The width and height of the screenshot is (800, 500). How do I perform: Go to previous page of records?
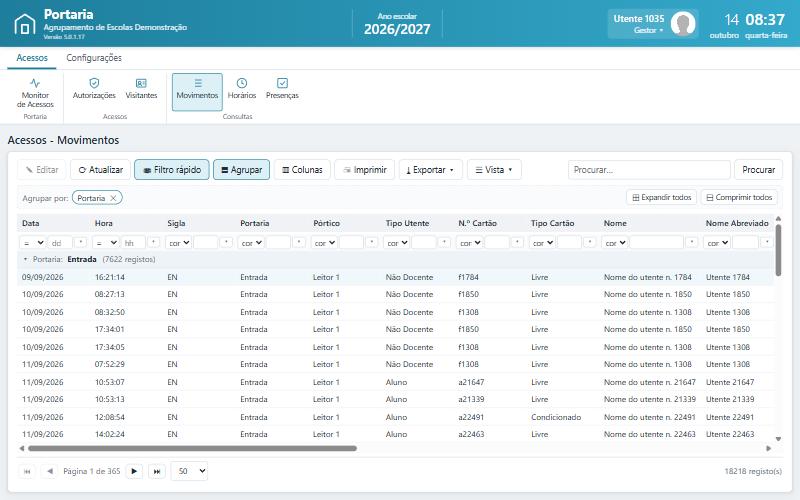coord(49,471)
